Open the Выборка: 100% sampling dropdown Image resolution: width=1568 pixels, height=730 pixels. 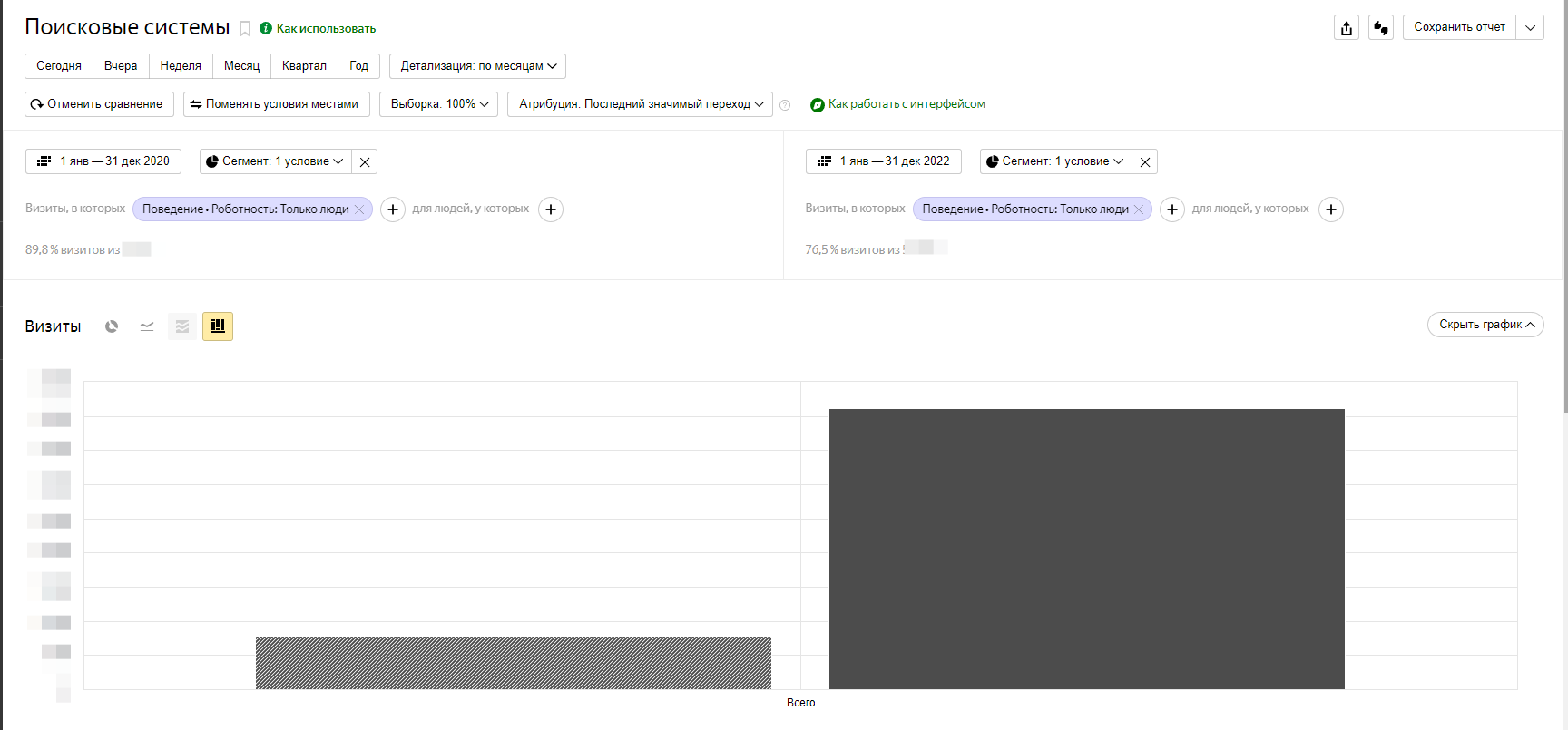click(438, 104)
